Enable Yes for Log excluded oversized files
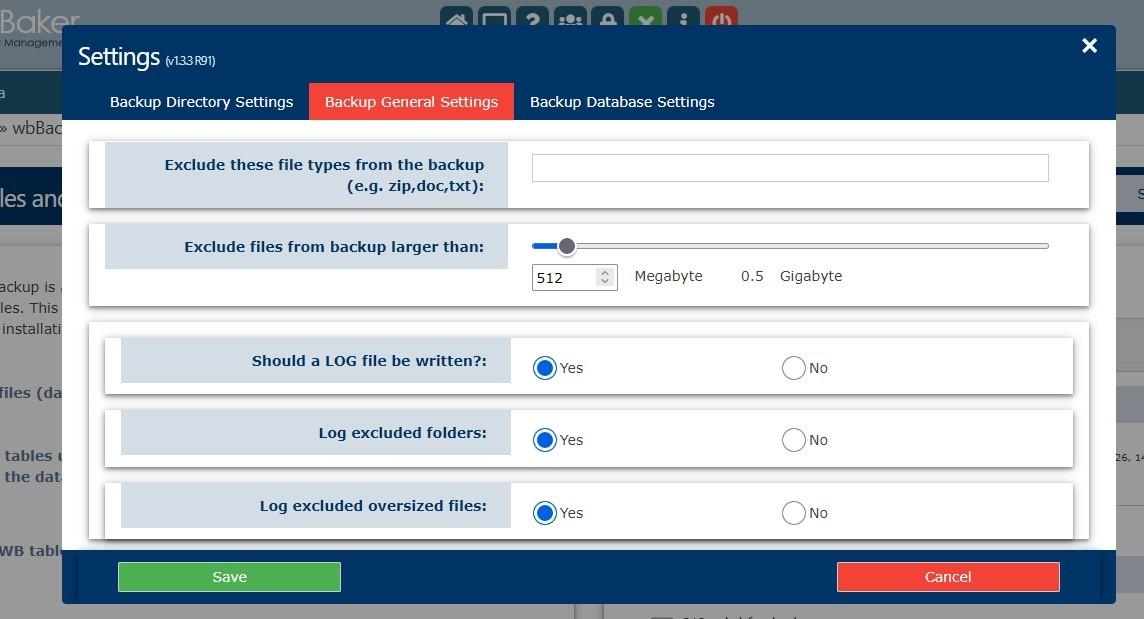 [x=544, y=513]
